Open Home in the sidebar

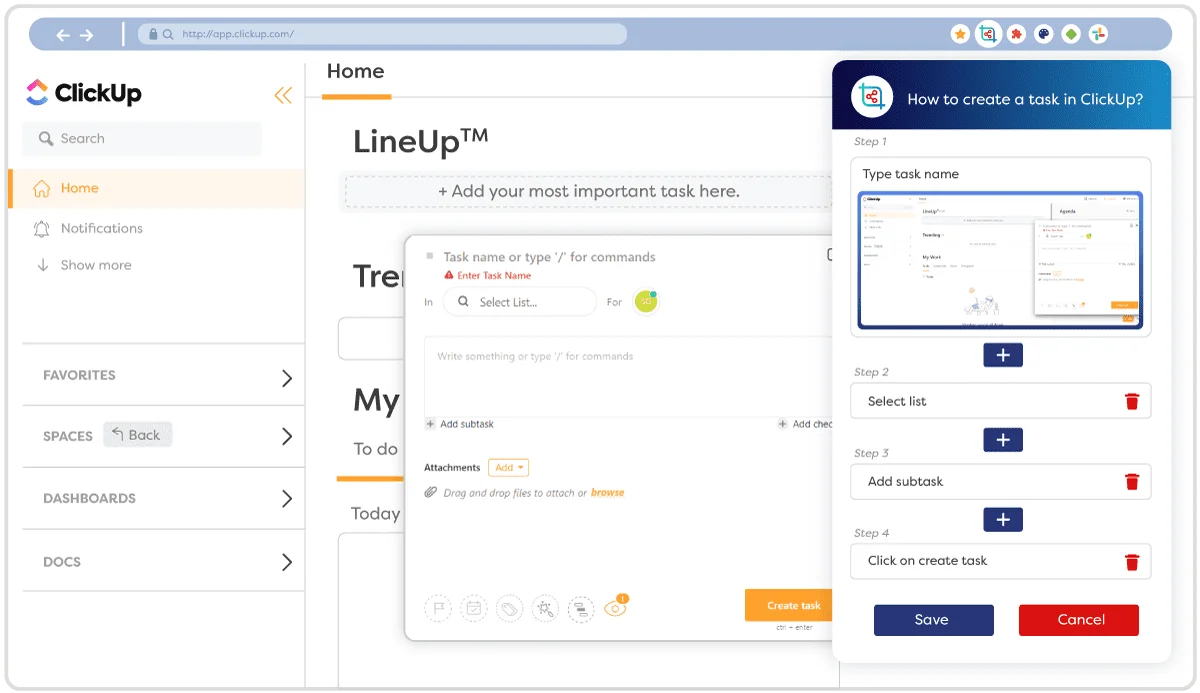pyautogui.click(x=156, y=188)
